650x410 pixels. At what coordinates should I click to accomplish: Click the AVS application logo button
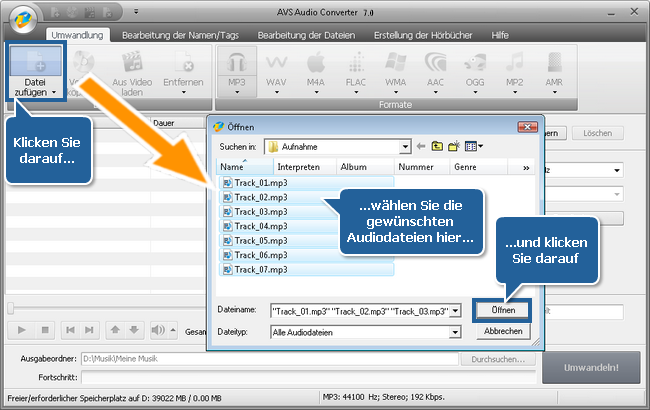pyautogui.click(x=23, y=18)
